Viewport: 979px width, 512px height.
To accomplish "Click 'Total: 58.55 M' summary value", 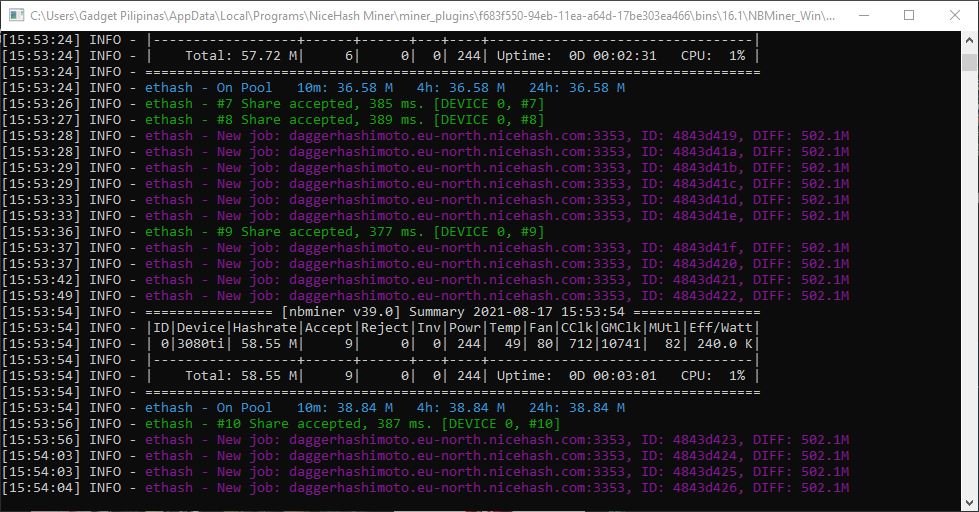I will [x=241, y=376].
